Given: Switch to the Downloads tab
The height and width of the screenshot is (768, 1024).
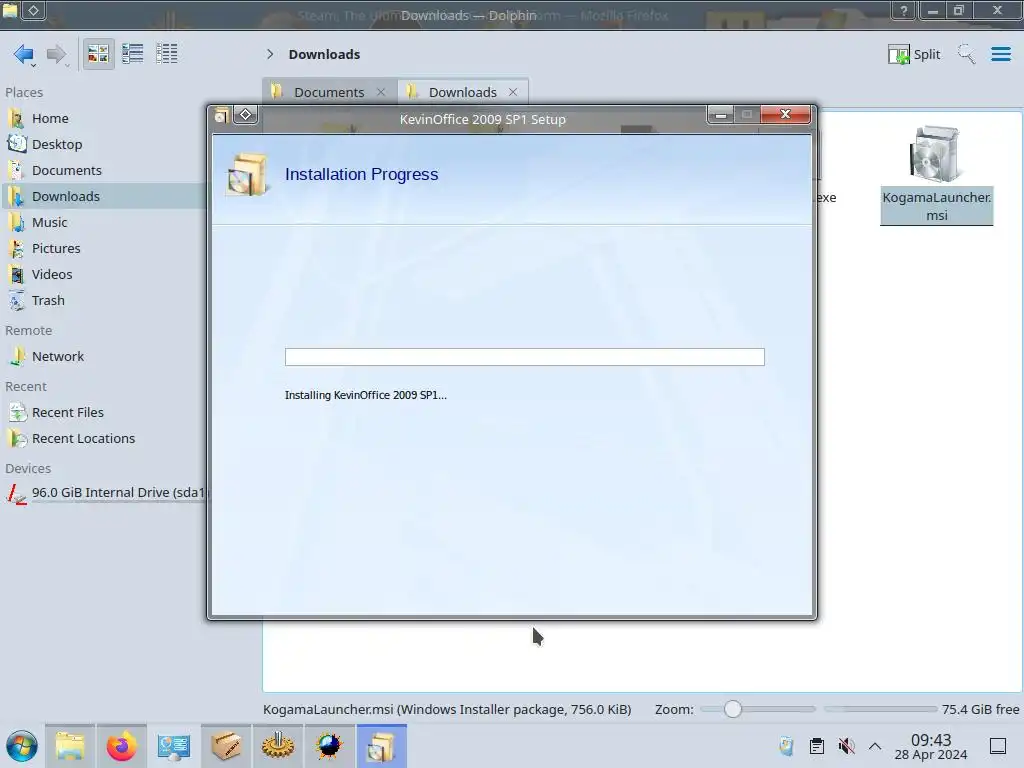Looking at the screenshot, I should [462, 92].
